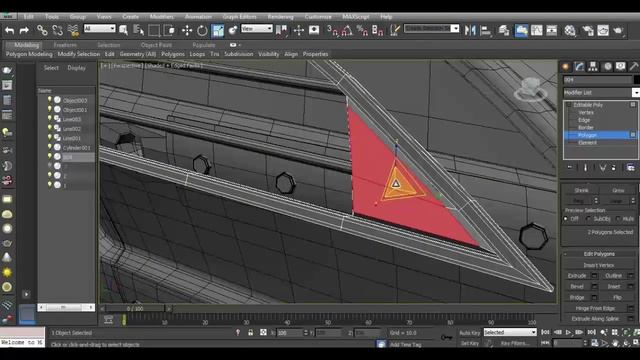The height and width of the screenshot is (360, 640).
Task: Expand the Polygon Modeling ribbon panel
Action: [x=29, y=54]
